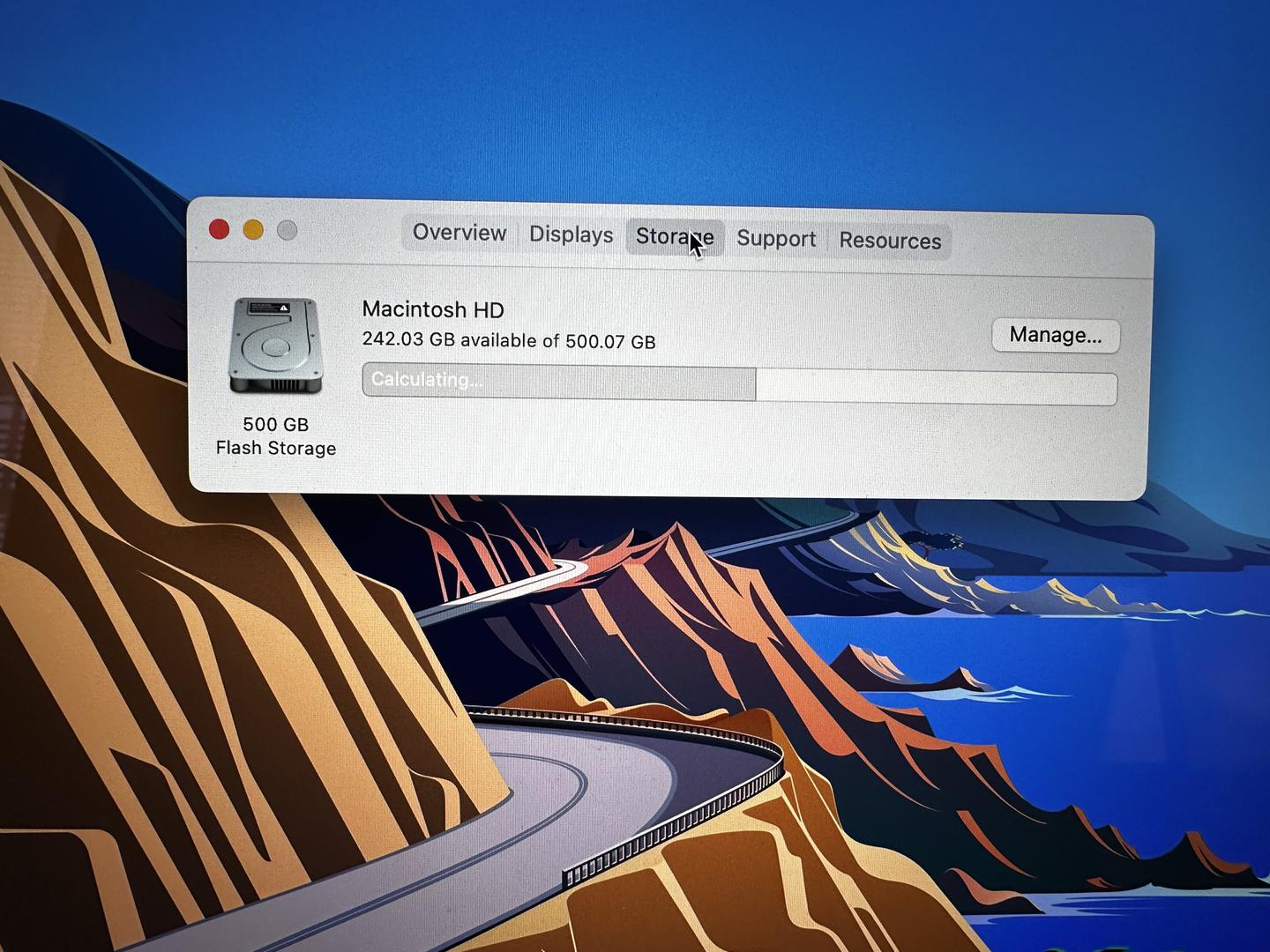The width and height of the screenshot is (1270, 952).
Task: Click the Manage... button
Action: click(1056, 335)
